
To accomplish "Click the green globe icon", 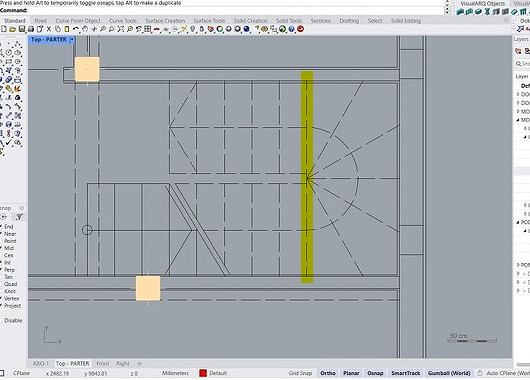I will pyautogui.click(x=282, y=29).
